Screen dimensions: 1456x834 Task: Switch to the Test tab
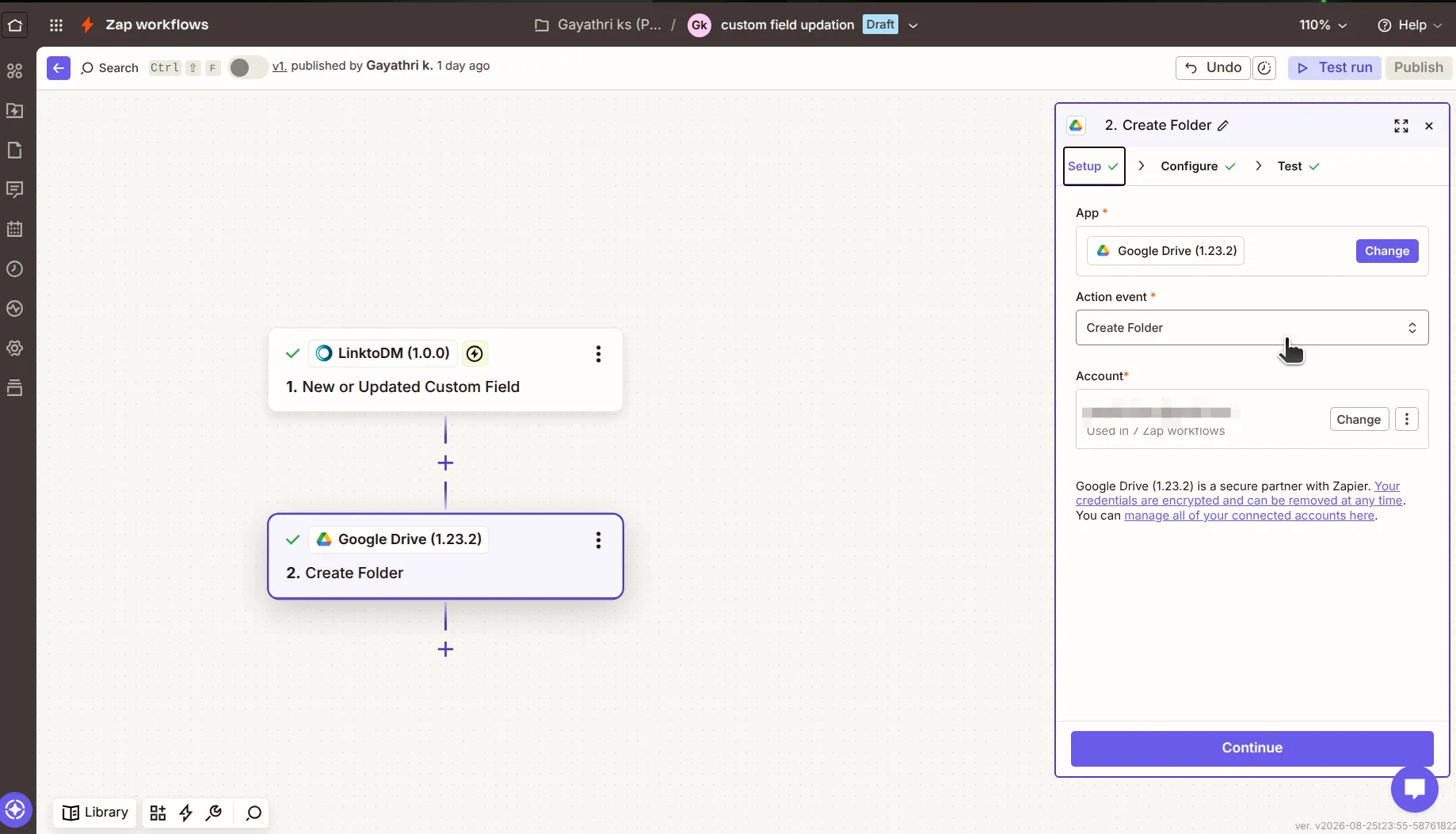(1298, 166)
